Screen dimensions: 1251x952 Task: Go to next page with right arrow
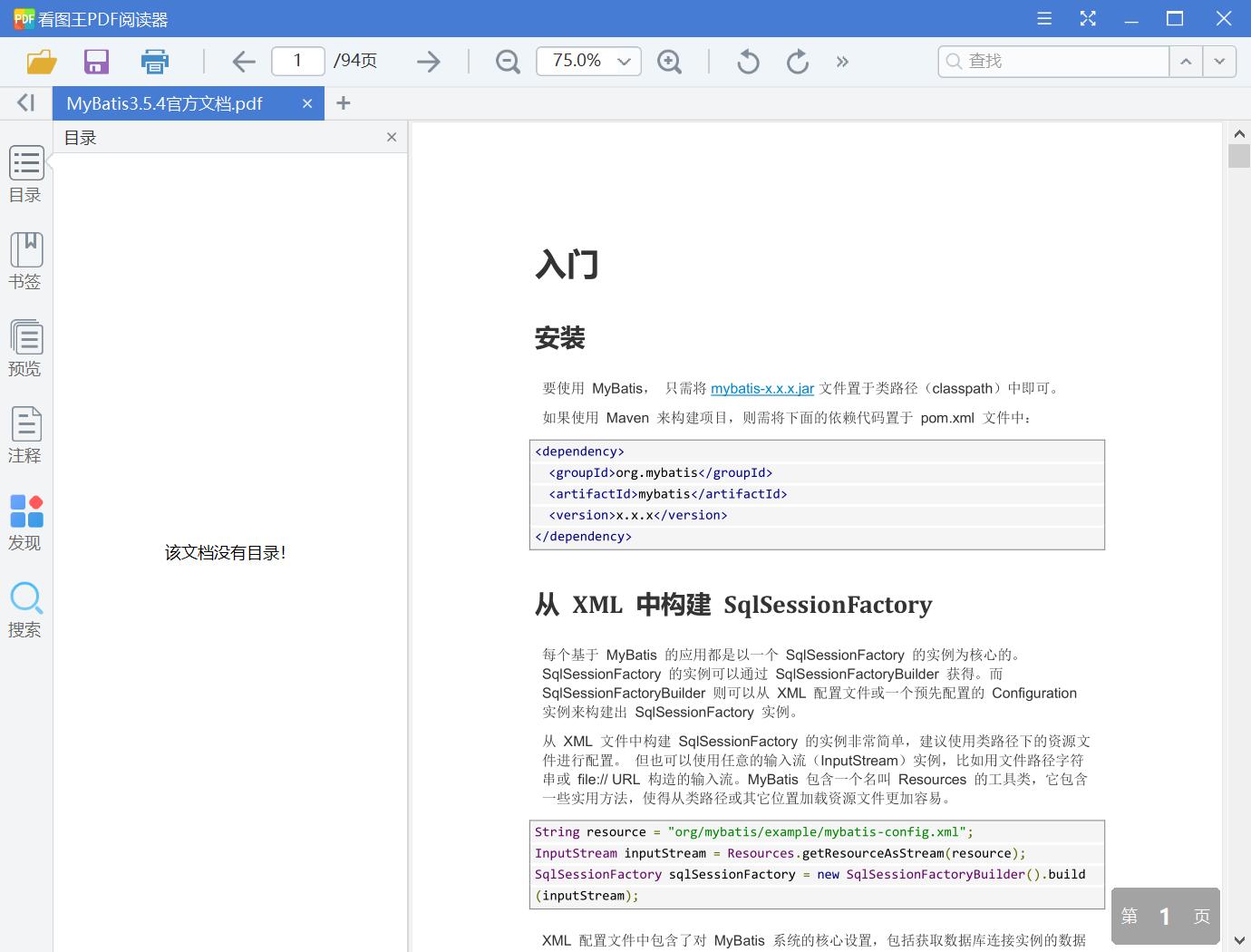tap(428, 62)
